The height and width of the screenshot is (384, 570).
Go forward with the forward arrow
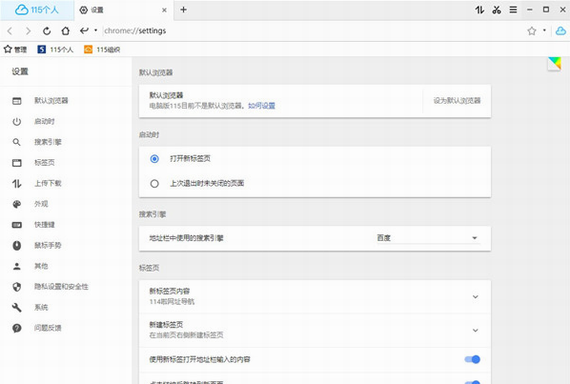coord(28,31)
